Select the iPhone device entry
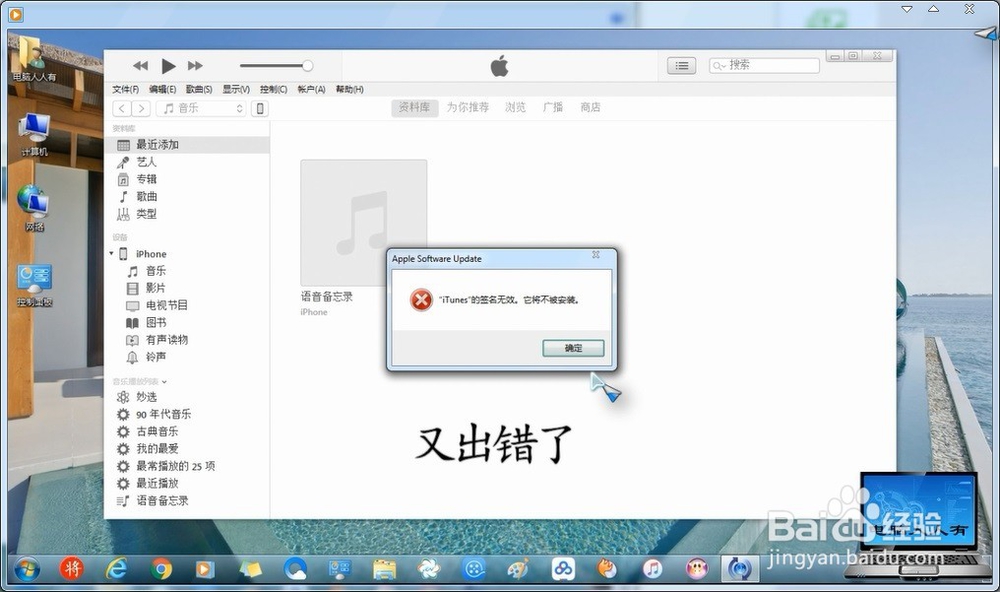 pos(151,254)
